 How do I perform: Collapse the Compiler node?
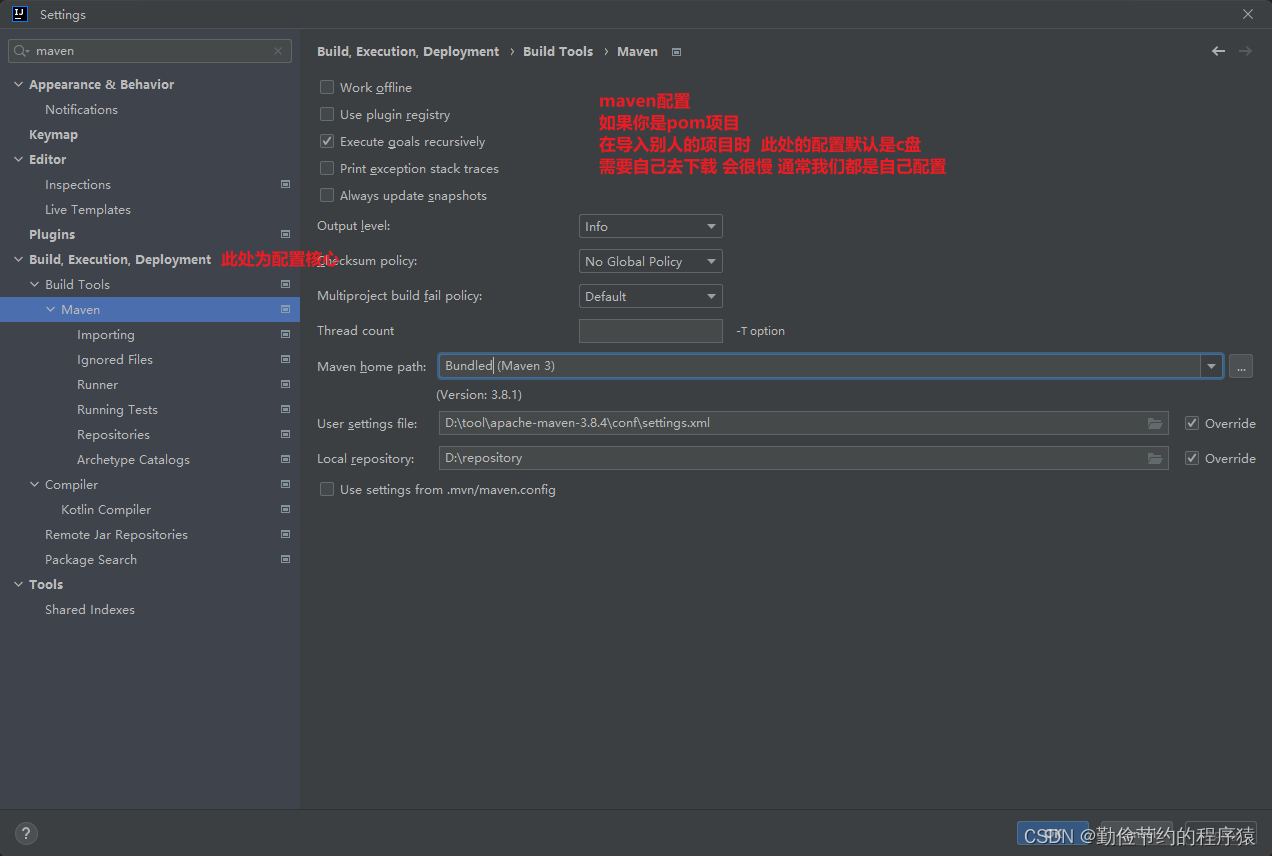[x=35, y=484]
